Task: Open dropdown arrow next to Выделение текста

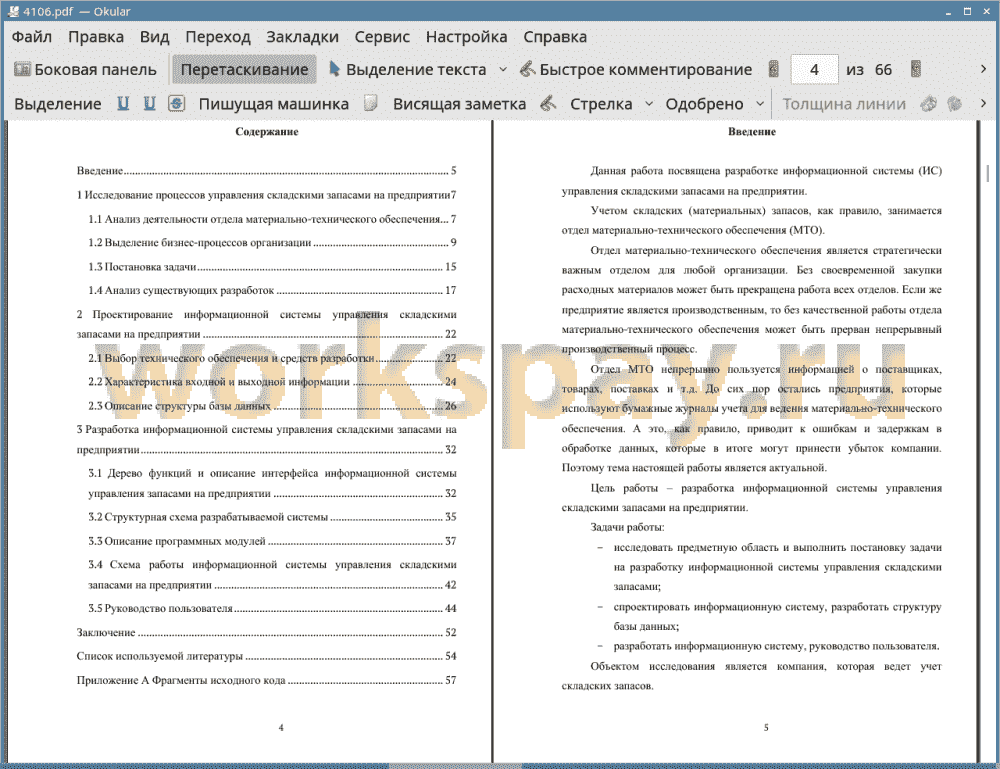Action: pos(503,70)
